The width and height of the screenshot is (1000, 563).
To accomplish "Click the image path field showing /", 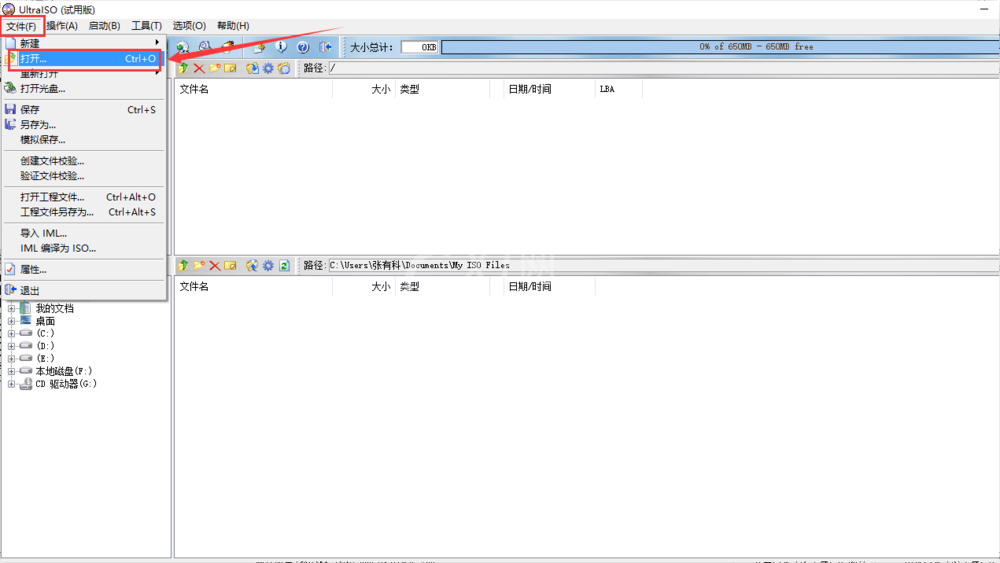I will [664, 68].
